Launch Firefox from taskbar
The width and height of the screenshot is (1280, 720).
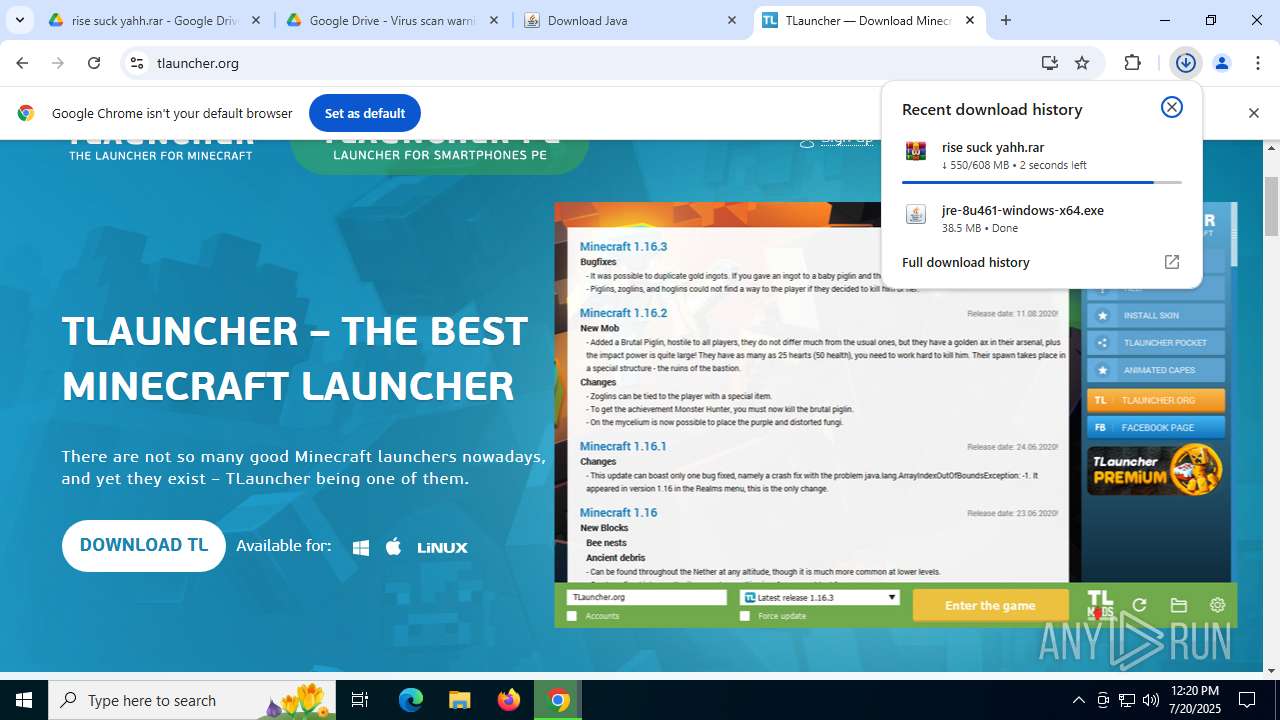tap(509, 700)
